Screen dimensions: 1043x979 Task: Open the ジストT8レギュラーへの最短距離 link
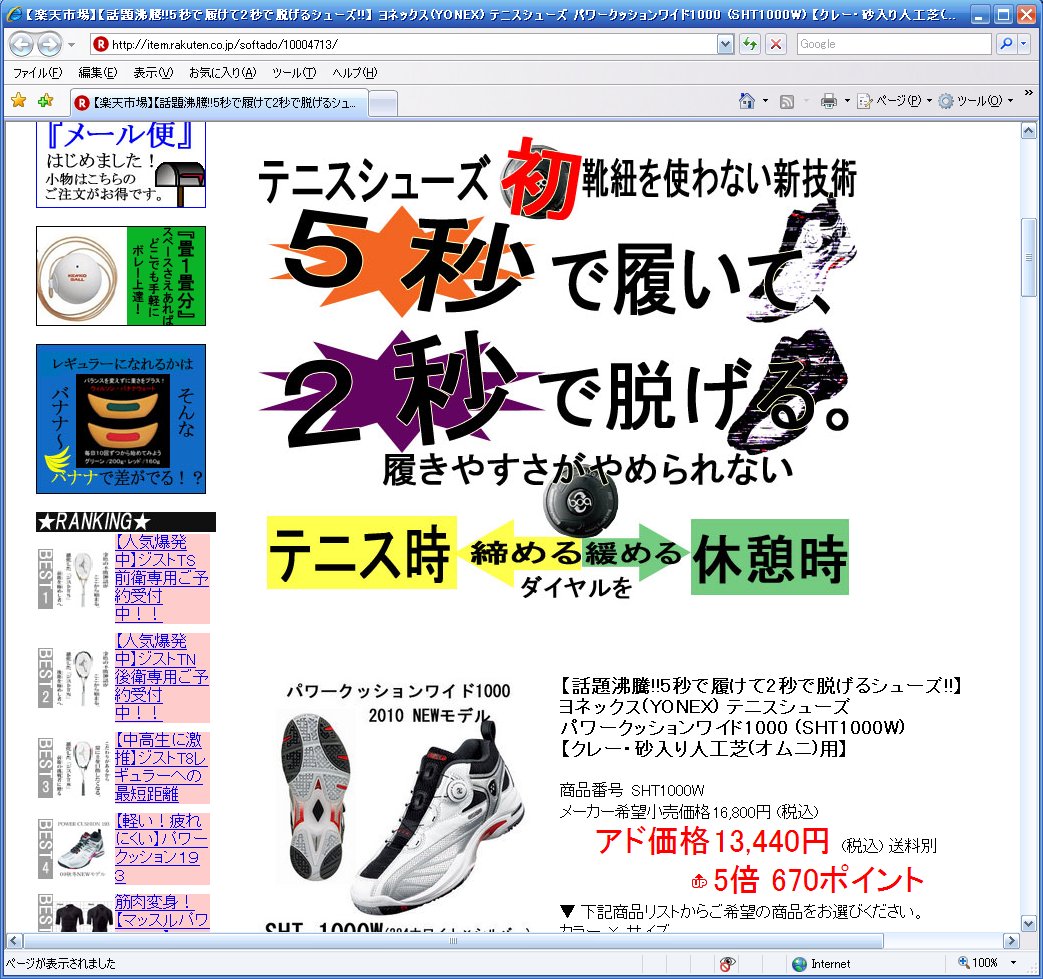click(x=162, y=767)
